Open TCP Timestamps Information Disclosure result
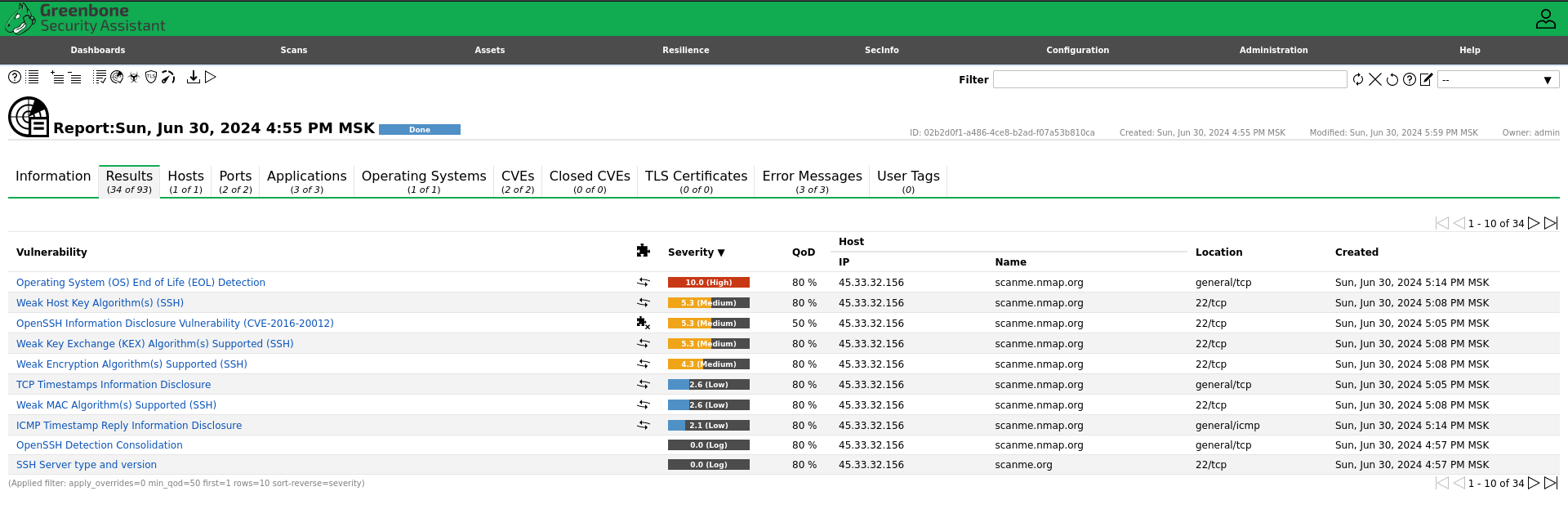This screenshot has width=1568, height=527. (x=114, y=385)
